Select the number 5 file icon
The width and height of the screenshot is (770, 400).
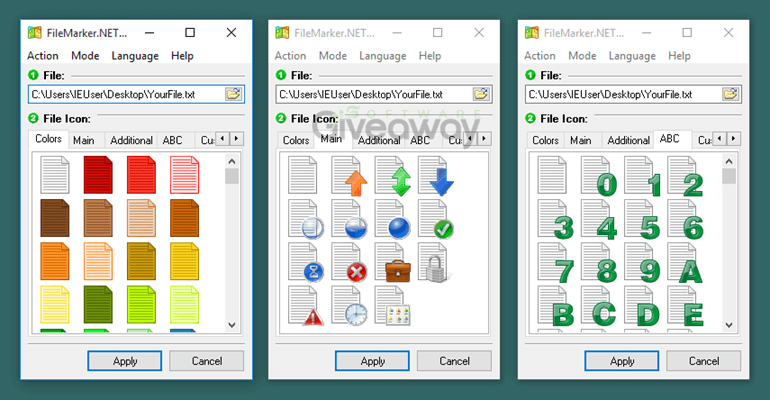point(642,219)
